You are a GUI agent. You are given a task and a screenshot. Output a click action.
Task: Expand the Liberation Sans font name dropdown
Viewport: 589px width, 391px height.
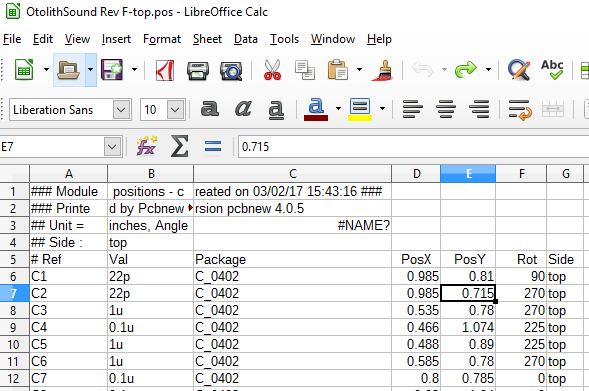pyautogui.click(x=121, y=110)
